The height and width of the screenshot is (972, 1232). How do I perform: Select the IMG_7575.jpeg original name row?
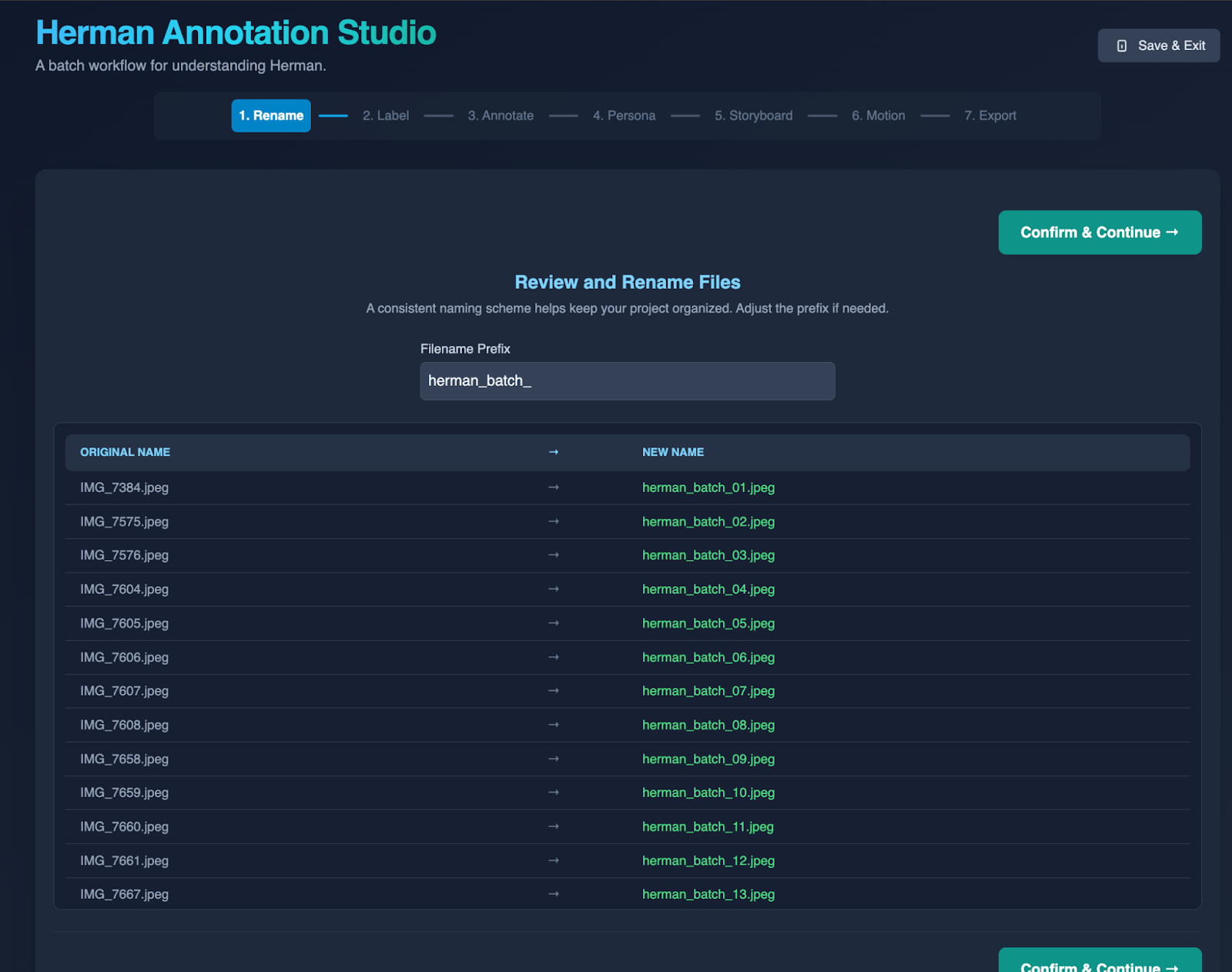125,521
